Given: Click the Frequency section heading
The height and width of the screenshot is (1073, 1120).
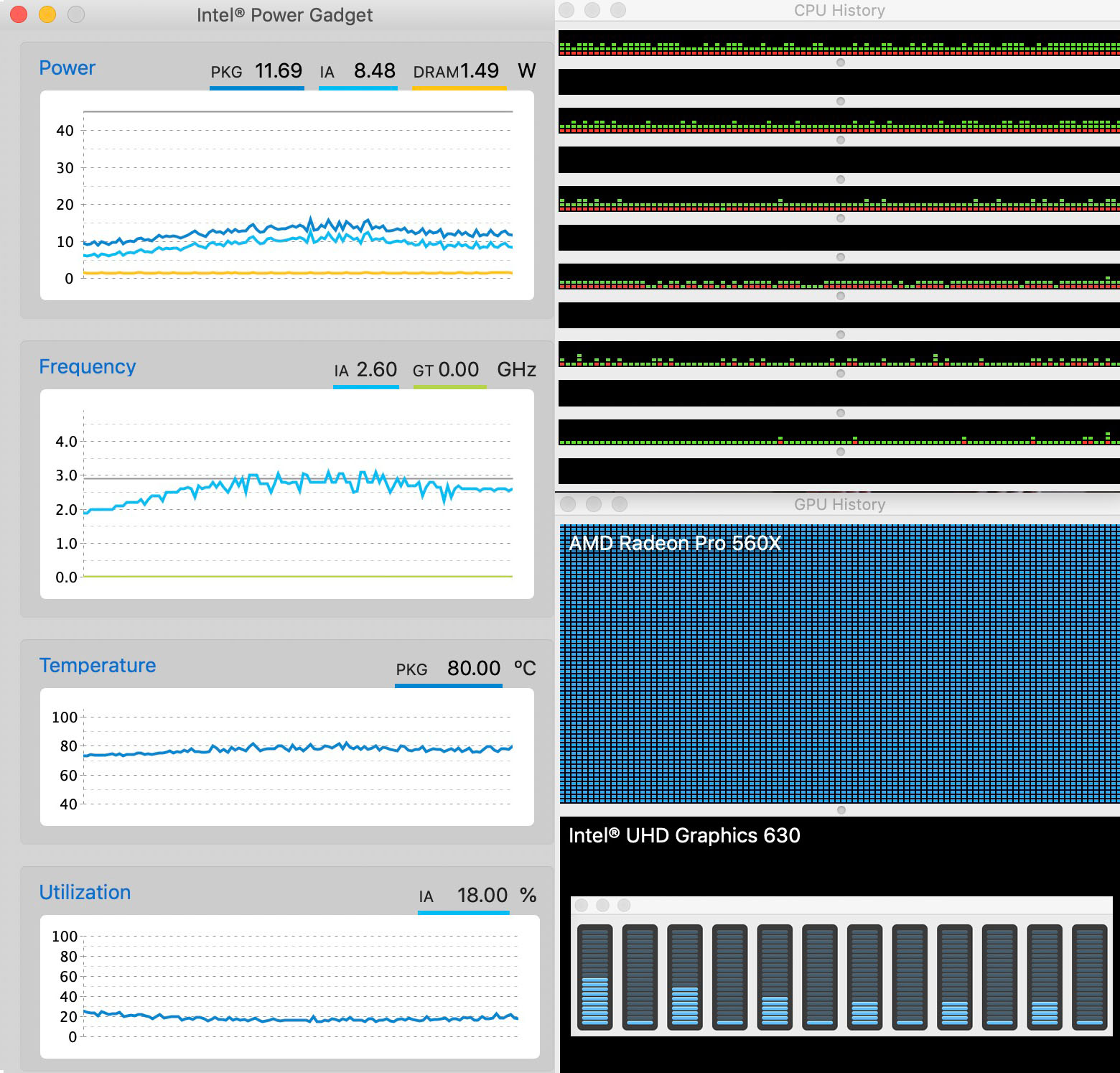Looking at the screenshot, I should point(88,366).
